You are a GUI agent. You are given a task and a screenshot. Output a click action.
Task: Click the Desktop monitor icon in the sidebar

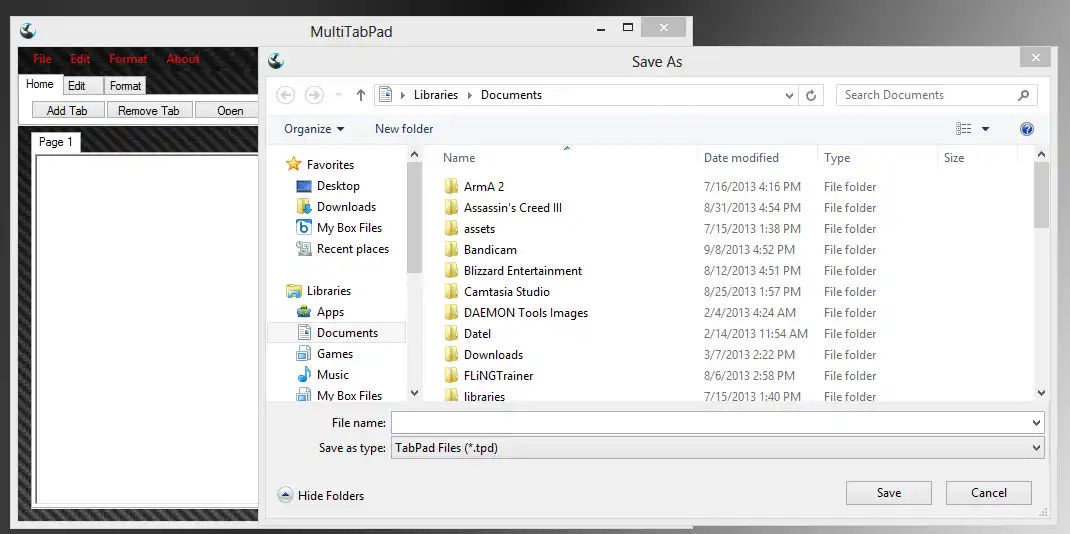pos(304,186)
